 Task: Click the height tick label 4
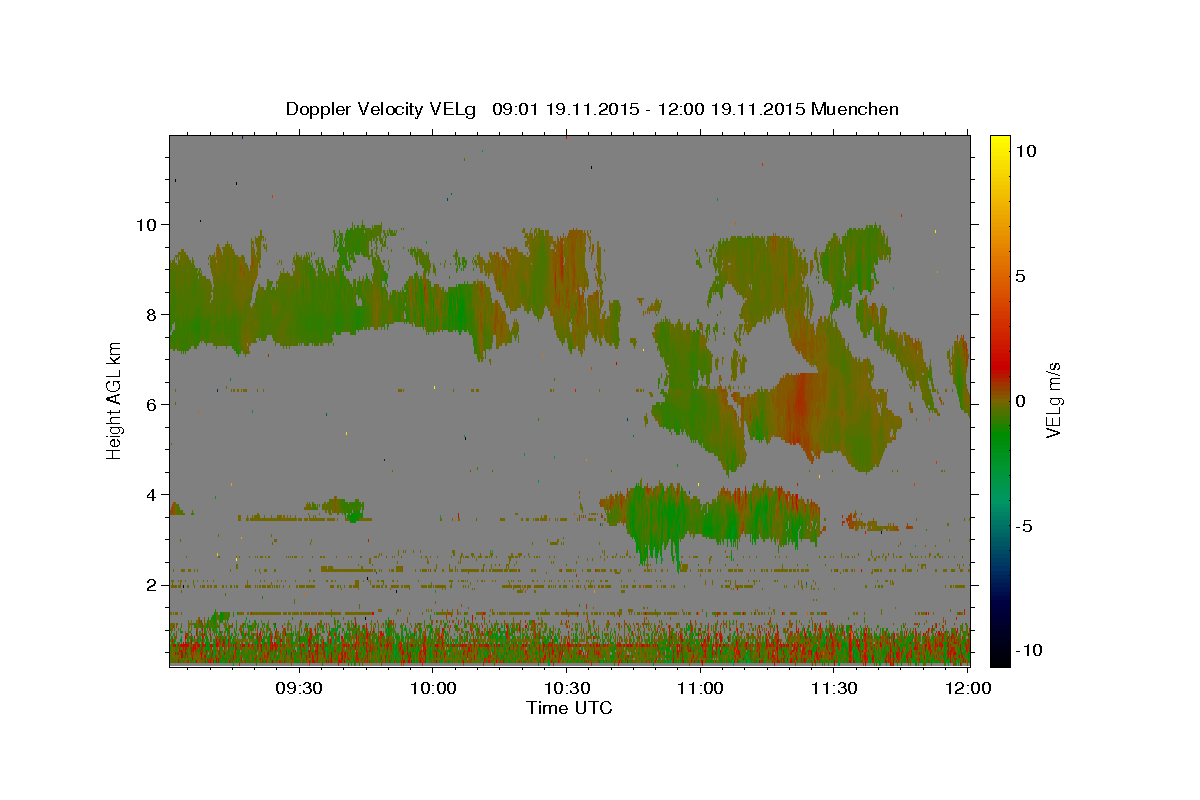152,494
